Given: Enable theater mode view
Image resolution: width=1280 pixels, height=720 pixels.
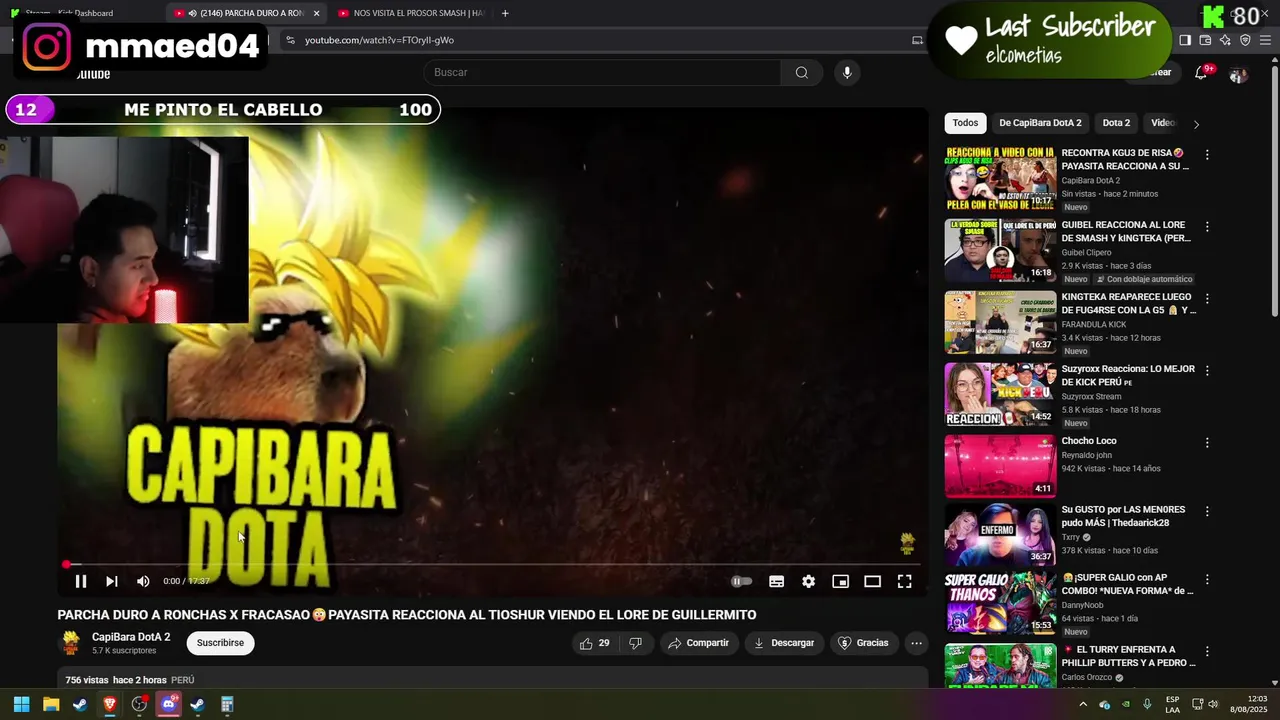Looking at the screenshot, I should 872,581.
